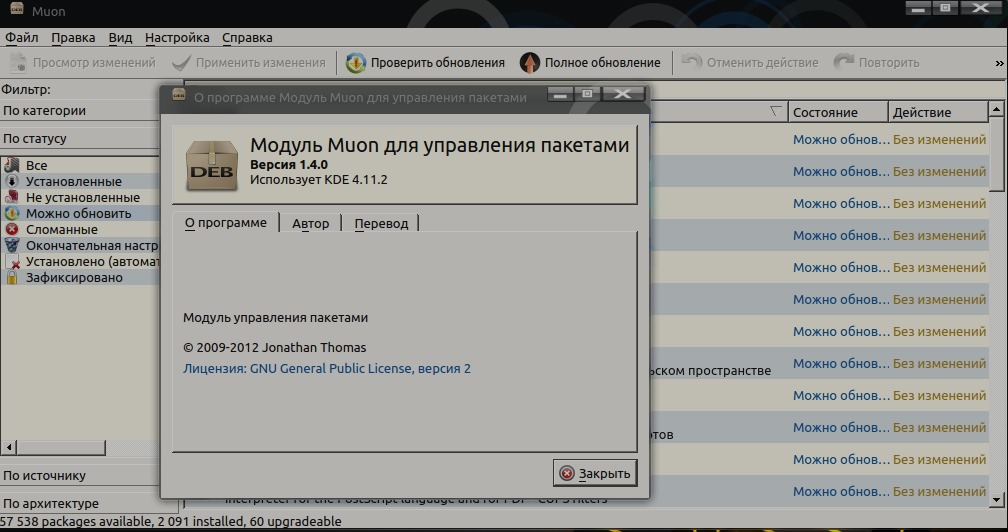Select the Зафиксировано lock icon
The width and height of the screenshot is (1008, 532).
(x=12, y=278)
